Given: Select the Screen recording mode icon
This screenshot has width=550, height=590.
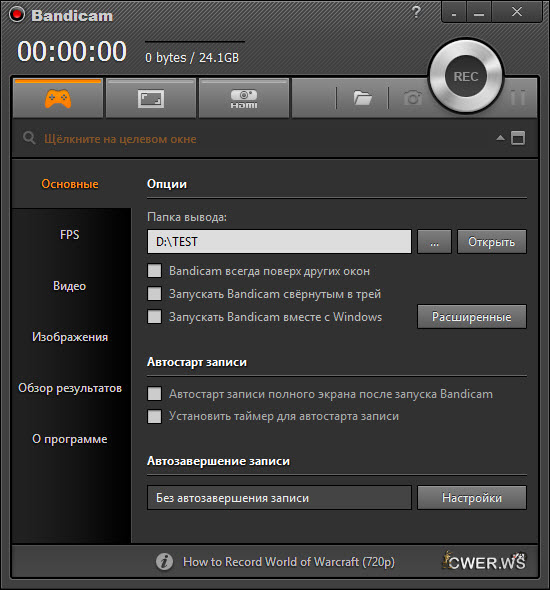Looking at the screenshot, I should tap(150, 99).
